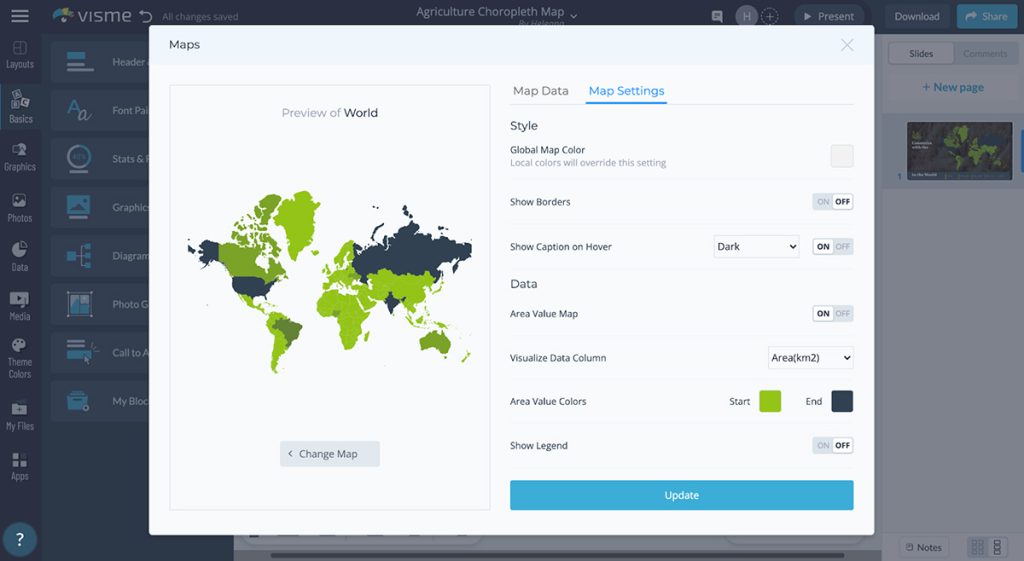Click the Change Map button
This screenshot has height=561, width=1024.
coord(329,454)
